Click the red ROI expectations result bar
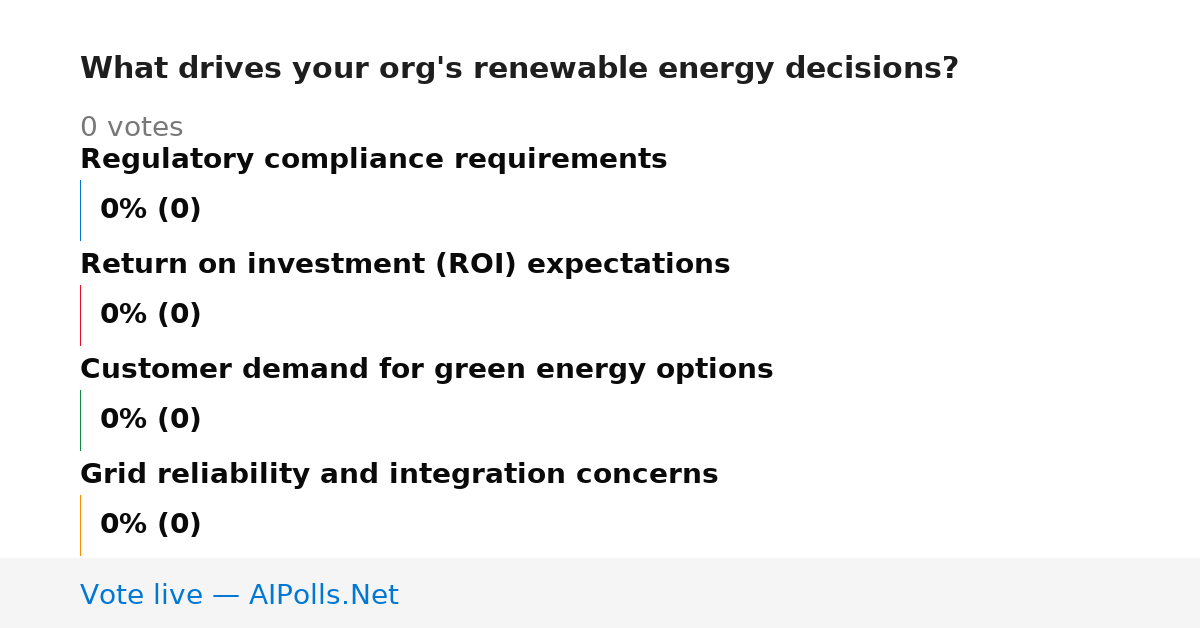 pos(80,315)
